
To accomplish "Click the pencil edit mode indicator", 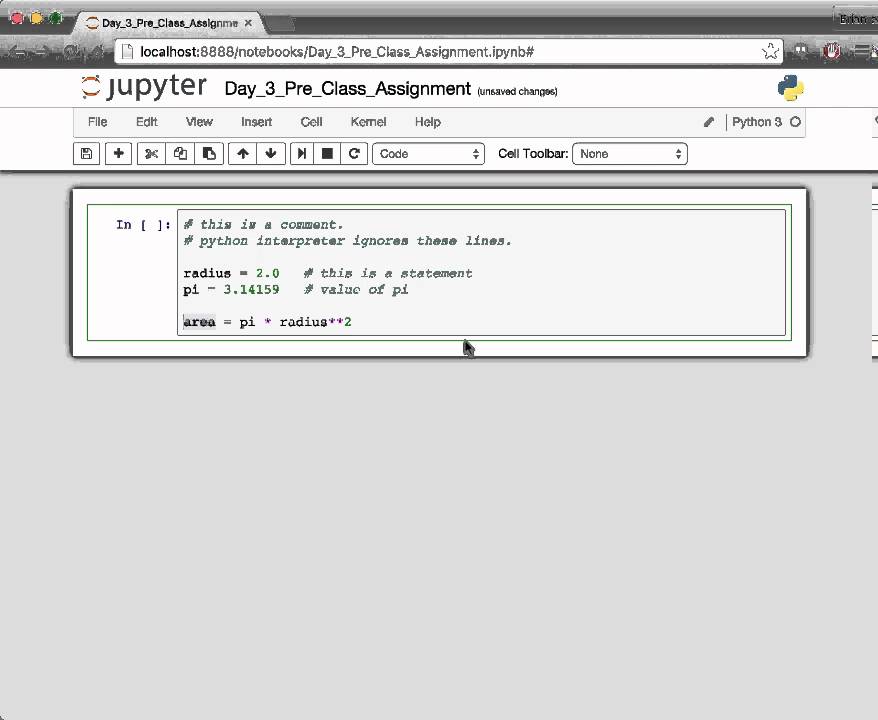I will [709, 122].
